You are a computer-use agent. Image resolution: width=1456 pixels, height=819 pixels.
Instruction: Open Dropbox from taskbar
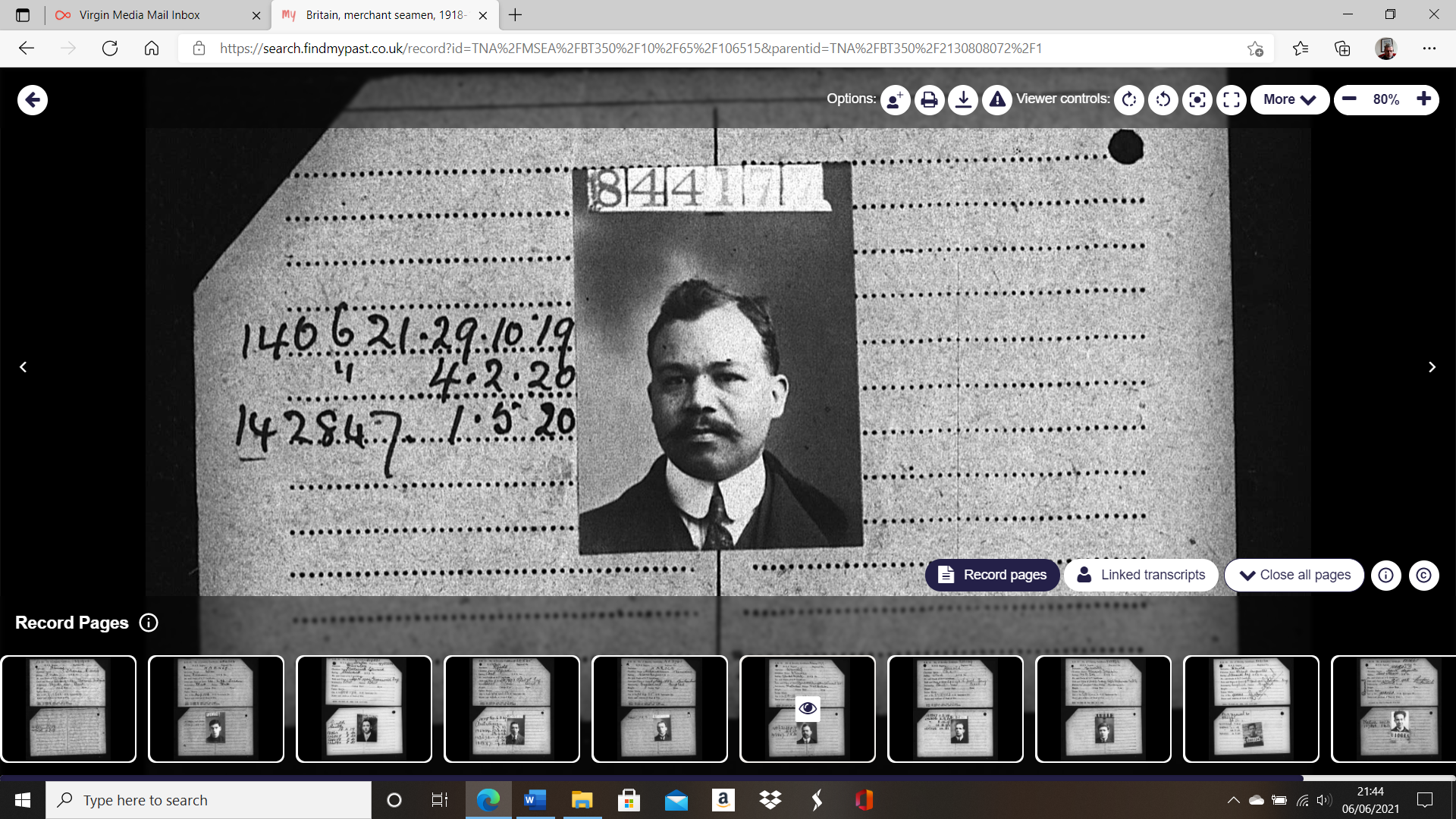coord(770,800)
